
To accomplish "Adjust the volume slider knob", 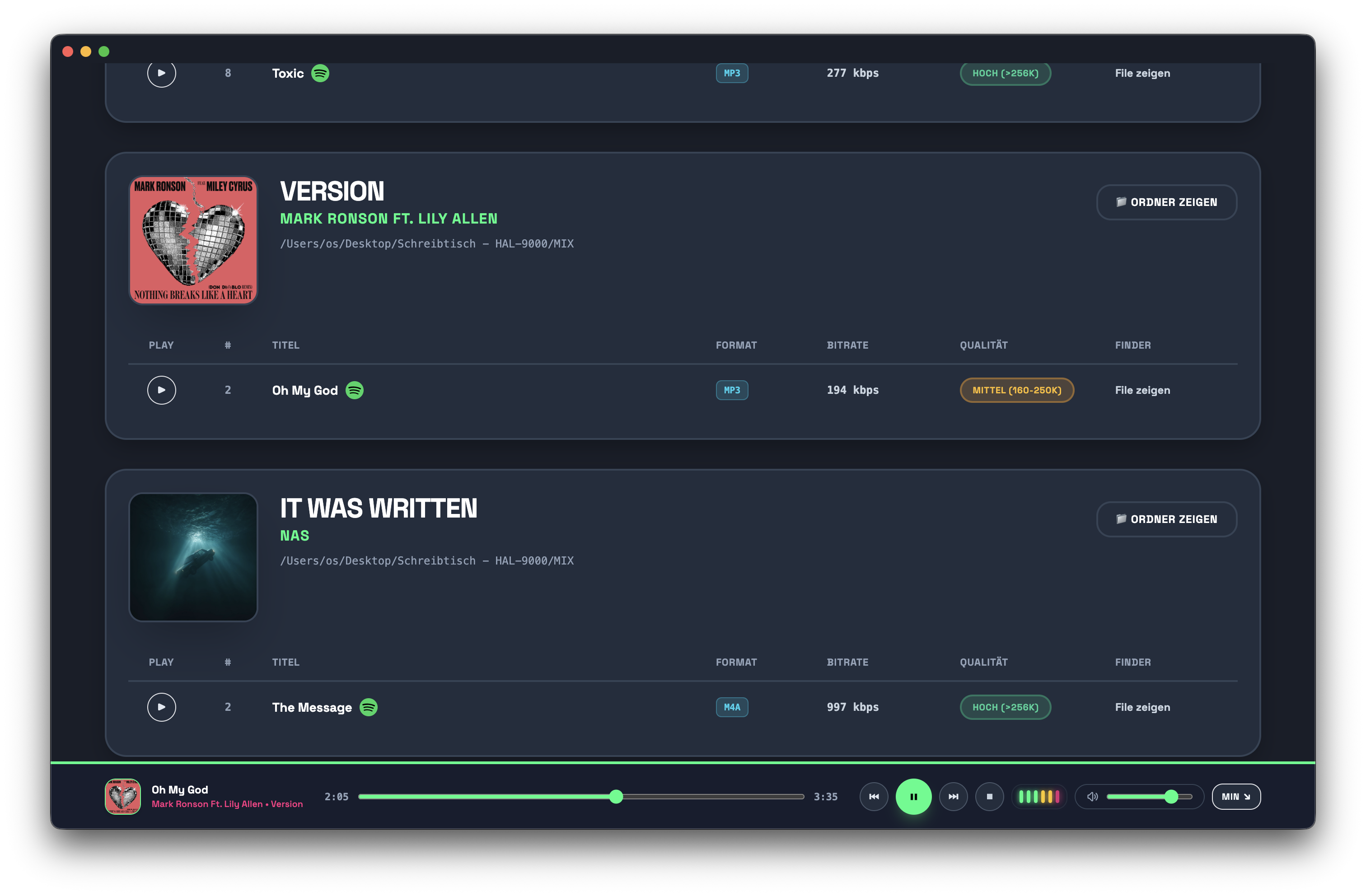I will pos(1171,797).
